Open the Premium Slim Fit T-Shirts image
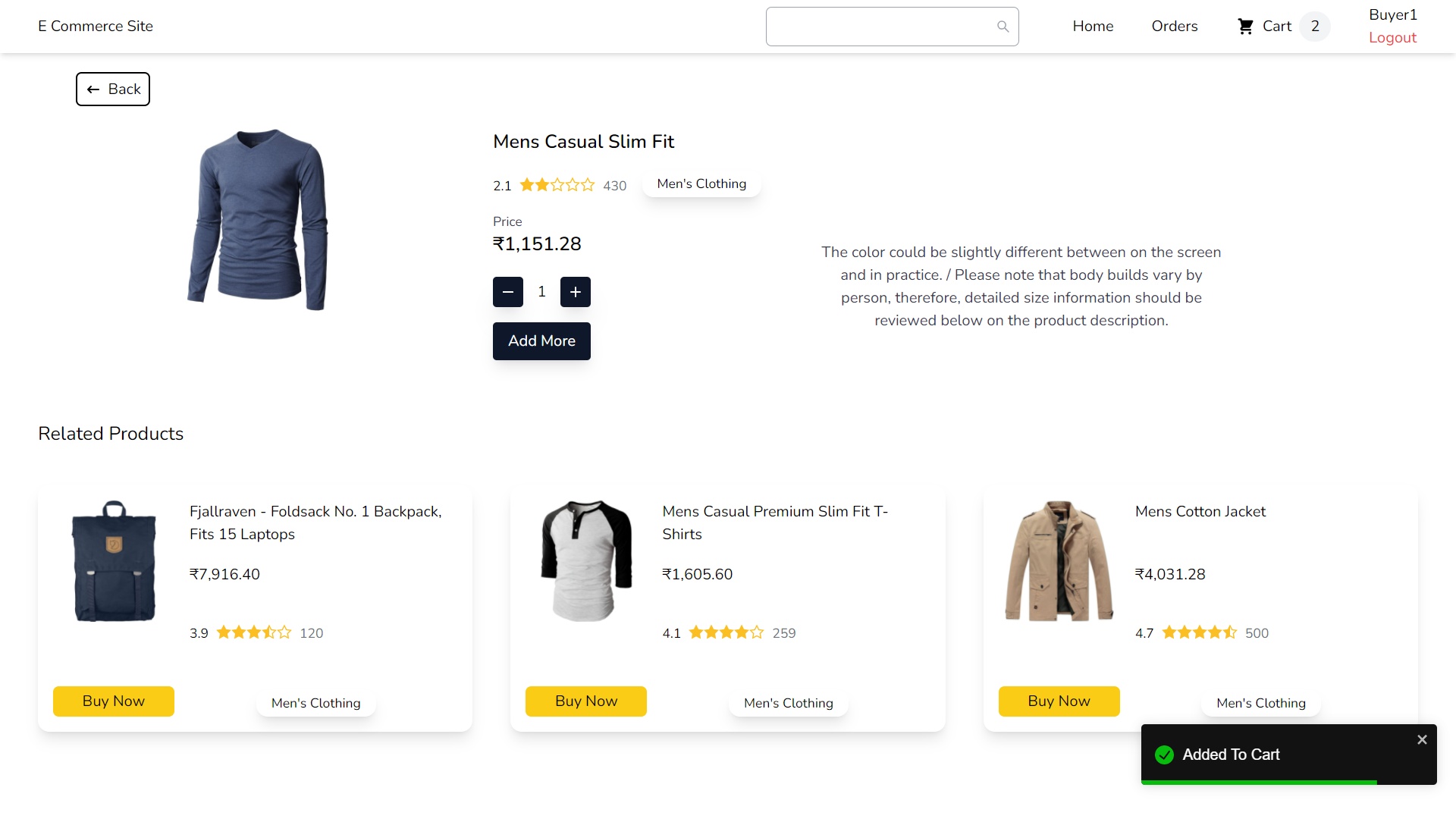 coord(586,561)
